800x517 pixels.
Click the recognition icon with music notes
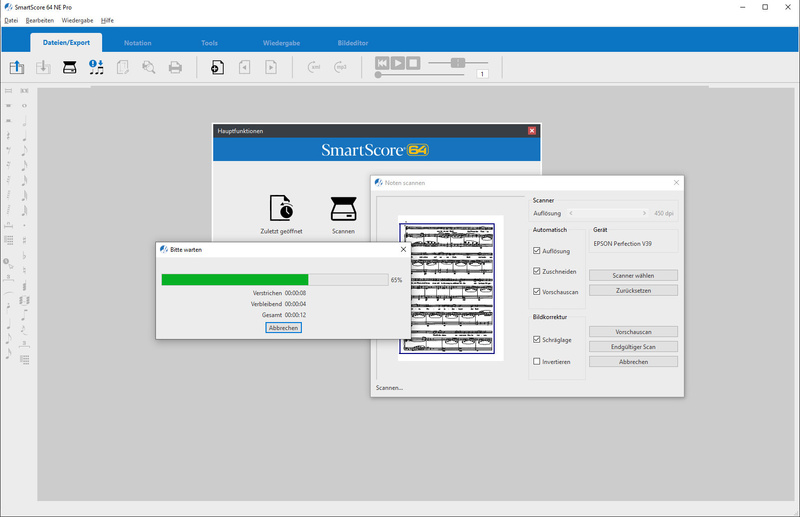coord(96,67)
